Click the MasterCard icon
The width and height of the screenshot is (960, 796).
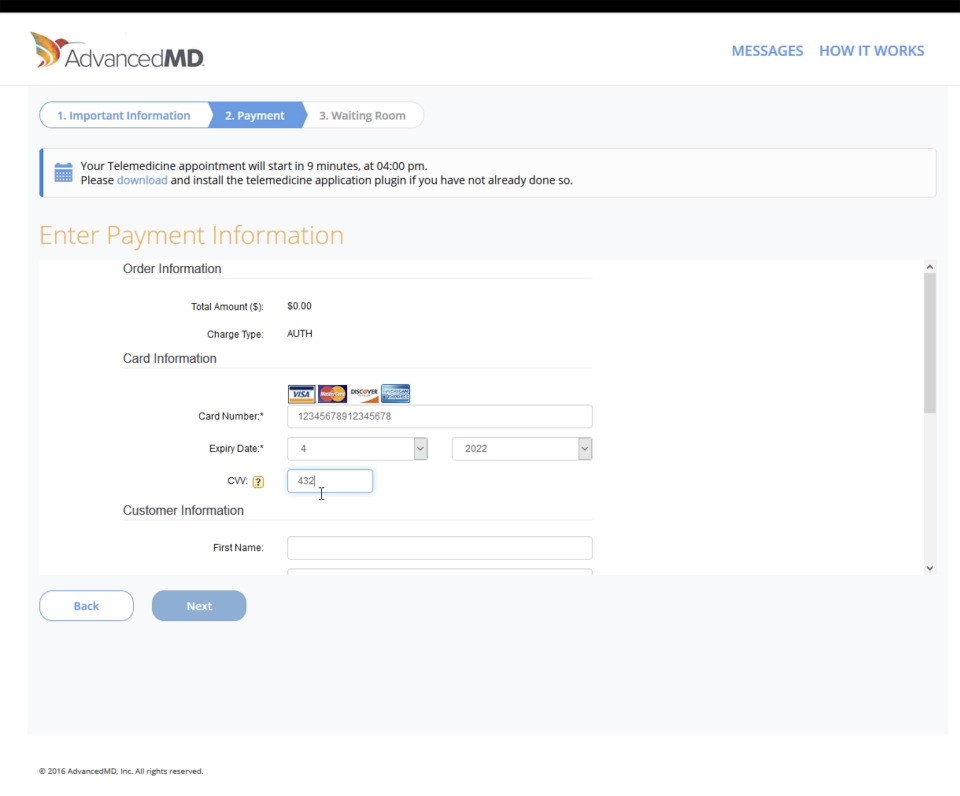pos(332,393)
